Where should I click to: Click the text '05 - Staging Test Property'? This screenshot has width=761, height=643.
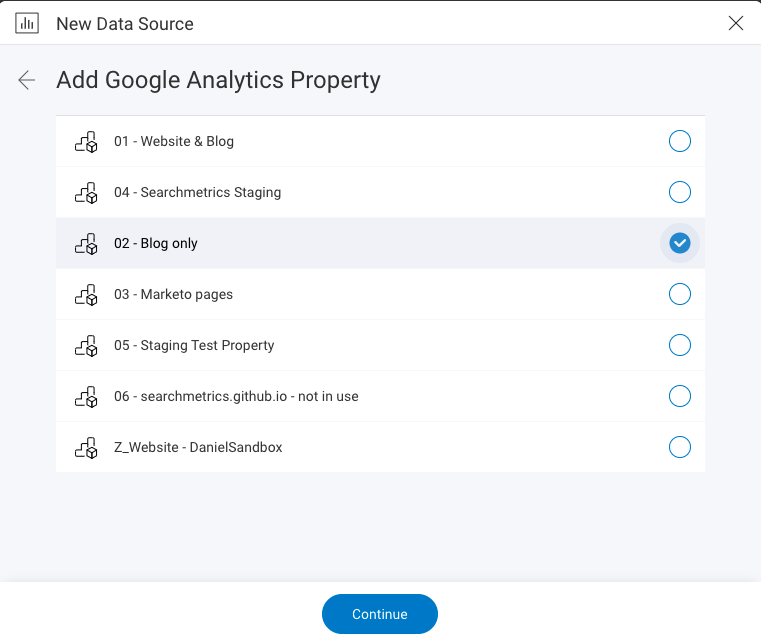194,345
